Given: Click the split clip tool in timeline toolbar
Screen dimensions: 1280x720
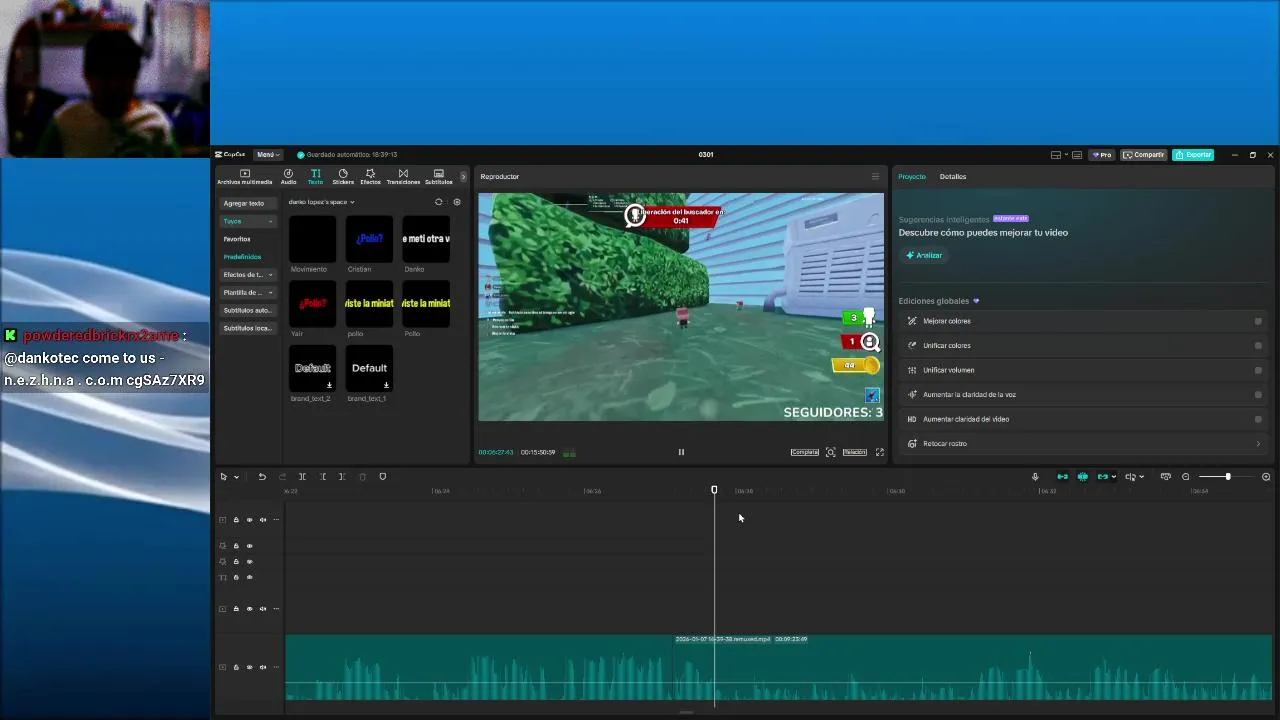Looking at the screenshot, I should (x=302, y=477).
